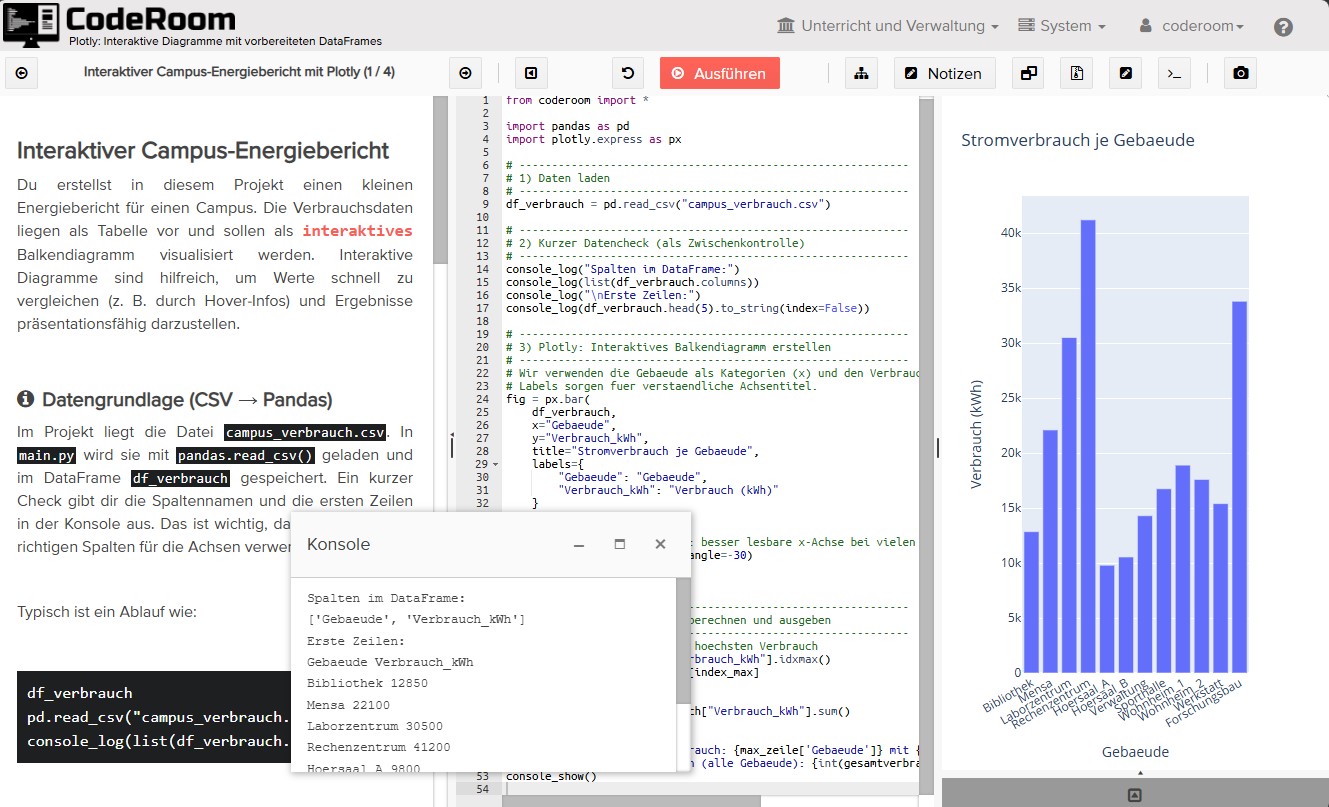Click the dark code example block with df_verbrauch
Viewport: 1329px width, 807px height.
pyautogui.click(x=154, y=717)
